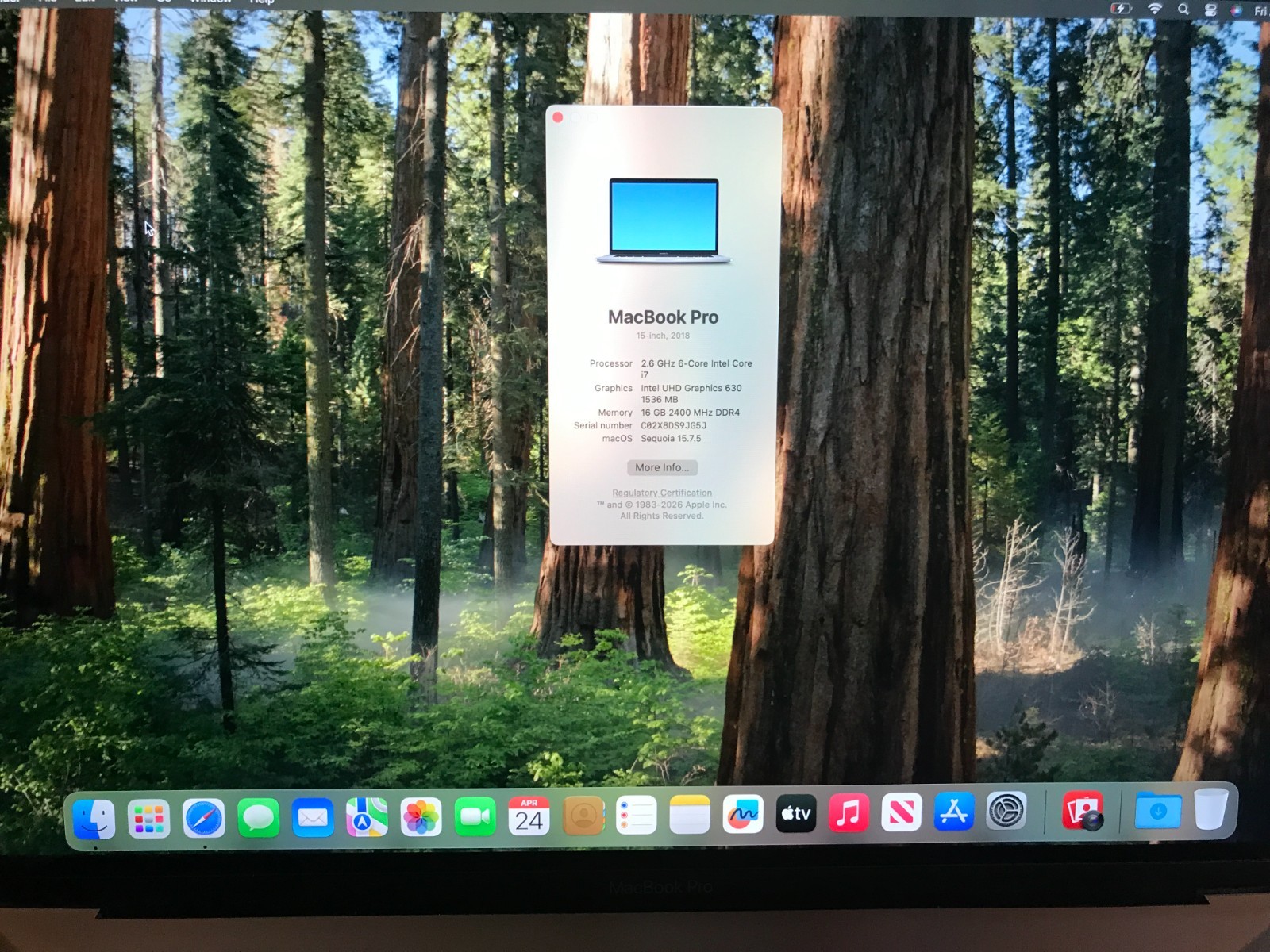Click the '15-inch, 2018' model text

click(x=663, y=336)
